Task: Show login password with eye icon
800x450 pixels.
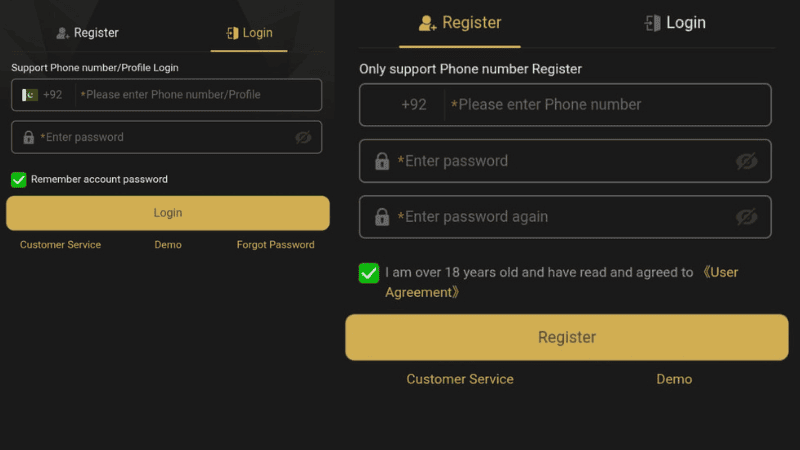Action: pos(303,137)
